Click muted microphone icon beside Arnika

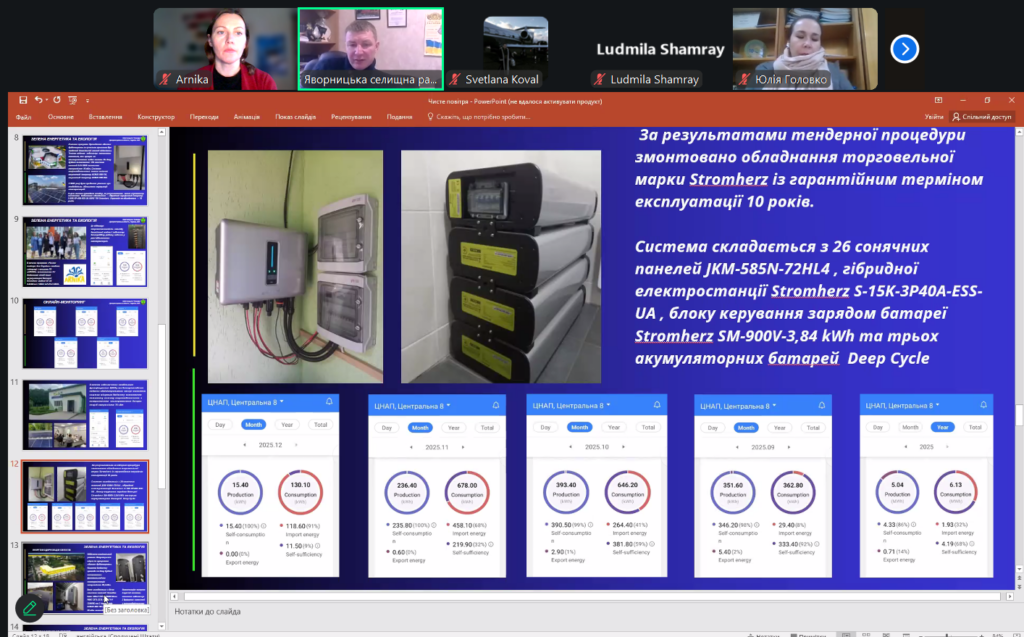164,79
